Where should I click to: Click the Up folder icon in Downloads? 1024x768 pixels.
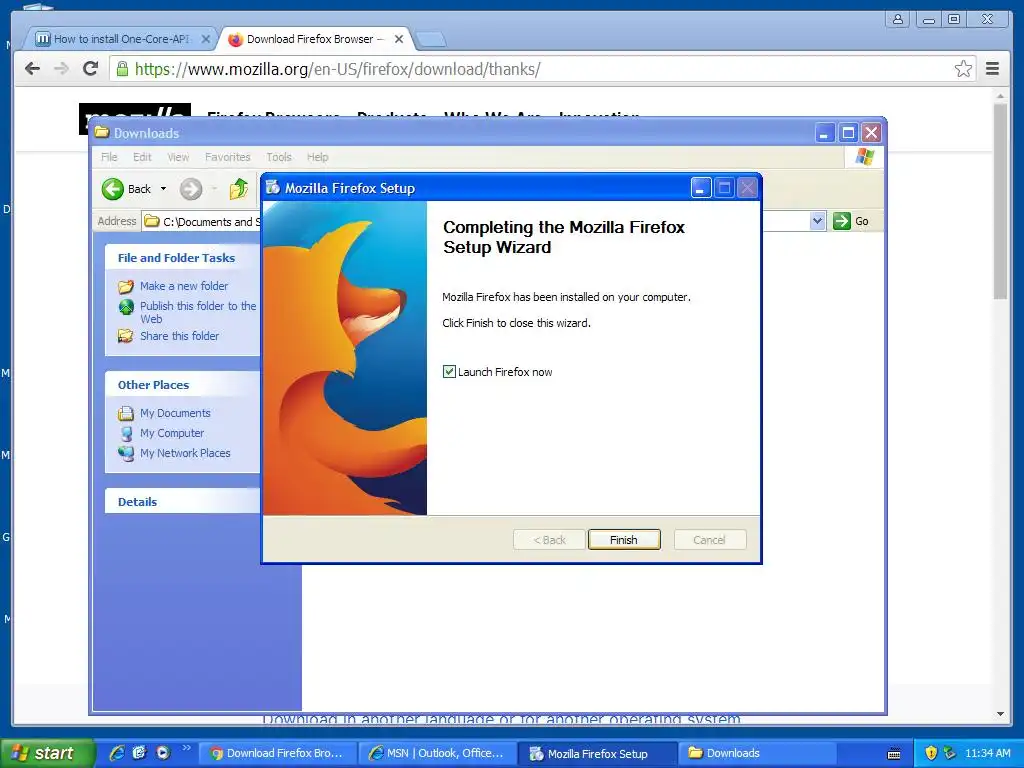238,189
